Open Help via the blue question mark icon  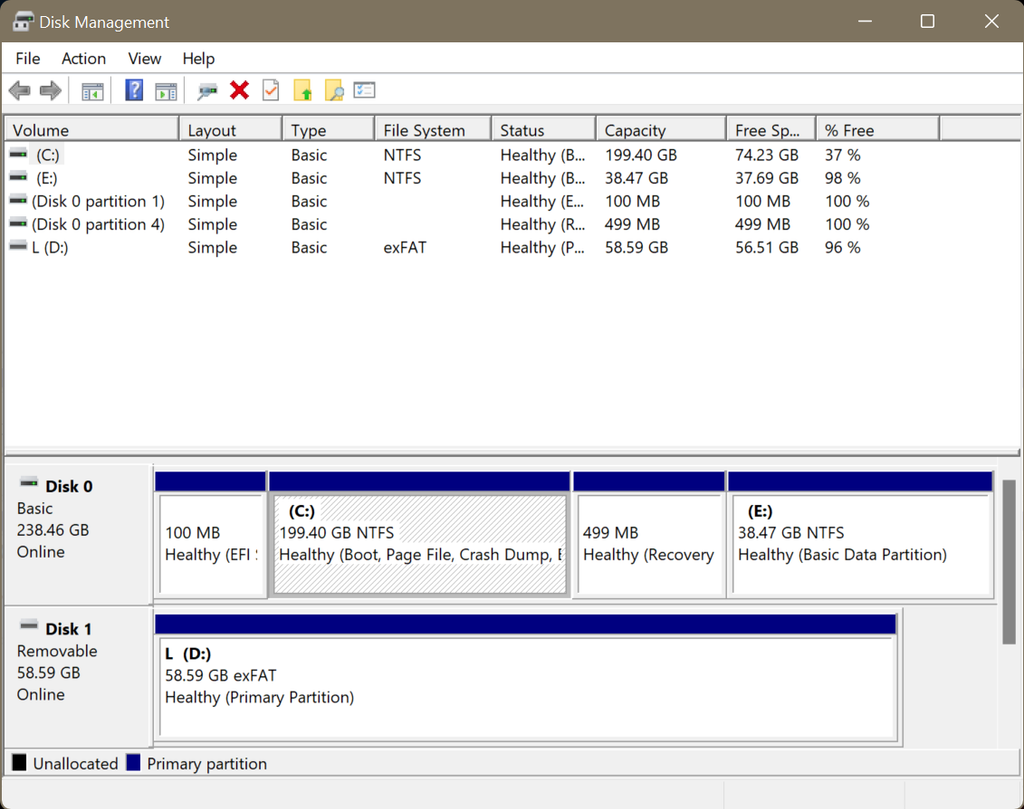pos(134,90)
